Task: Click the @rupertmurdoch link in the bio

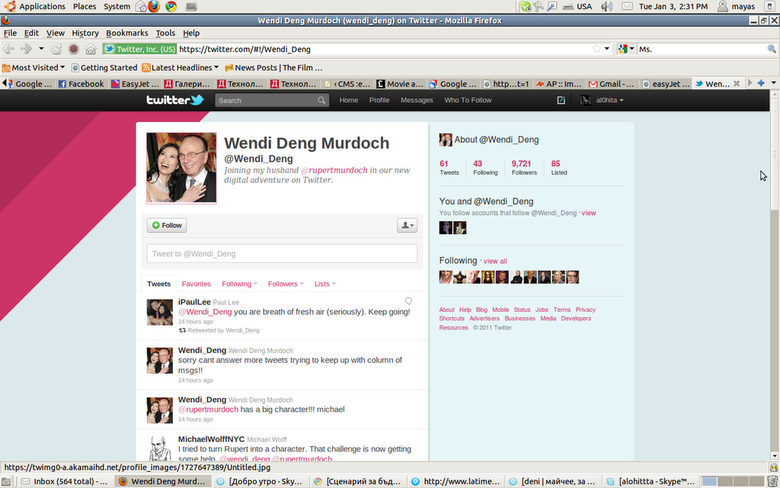Action: click(334, 170)
